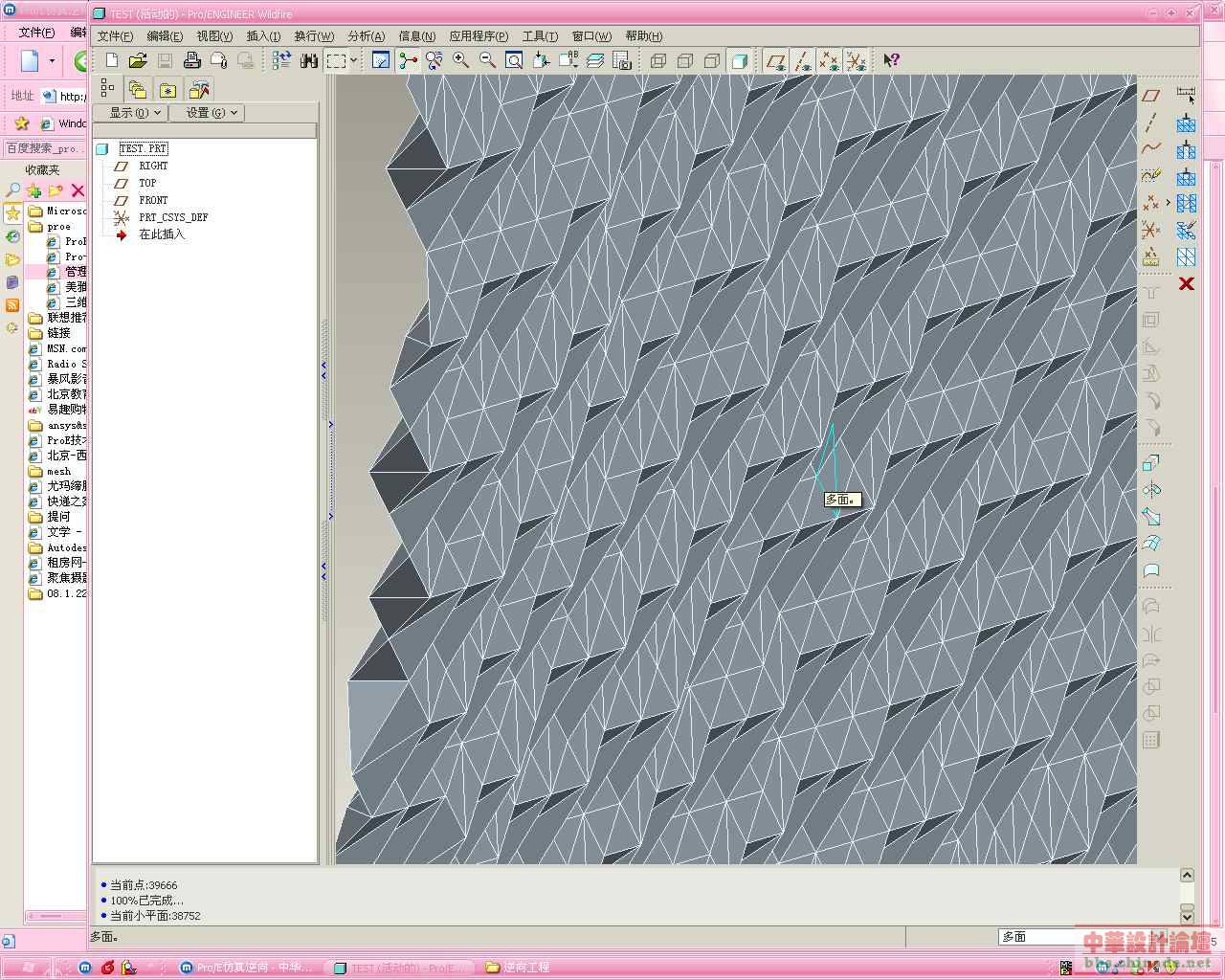Click the Zoom In magnifier icon

click(x=460, y=60)
